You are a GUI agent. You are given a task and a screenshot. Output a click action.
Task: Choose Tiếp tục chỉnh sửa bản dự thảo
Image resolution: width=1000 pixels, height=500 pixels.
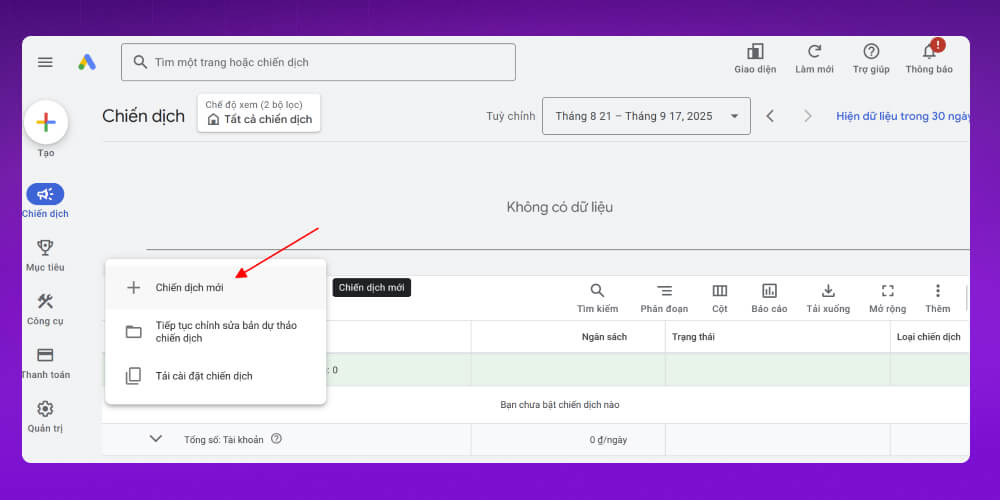tap(225, 332)
